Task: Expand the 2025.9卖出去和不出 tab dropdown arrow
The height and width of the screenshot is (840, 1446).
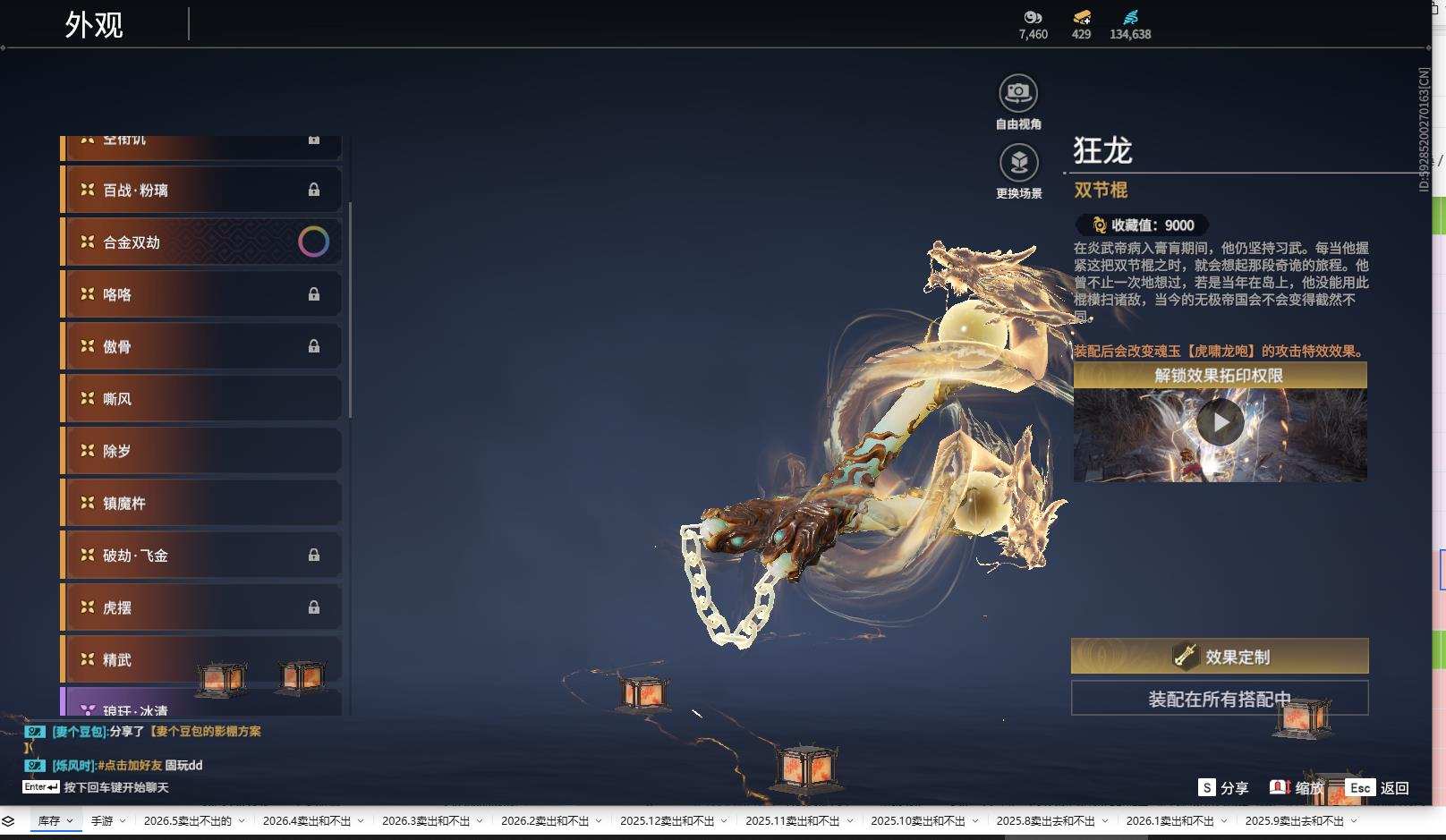Action: (1354, 820)
